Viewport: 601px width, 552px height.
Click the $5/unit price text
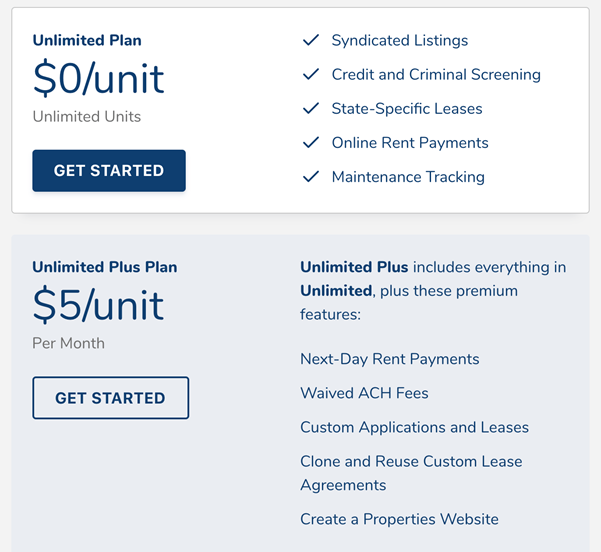tap(98, 305)
